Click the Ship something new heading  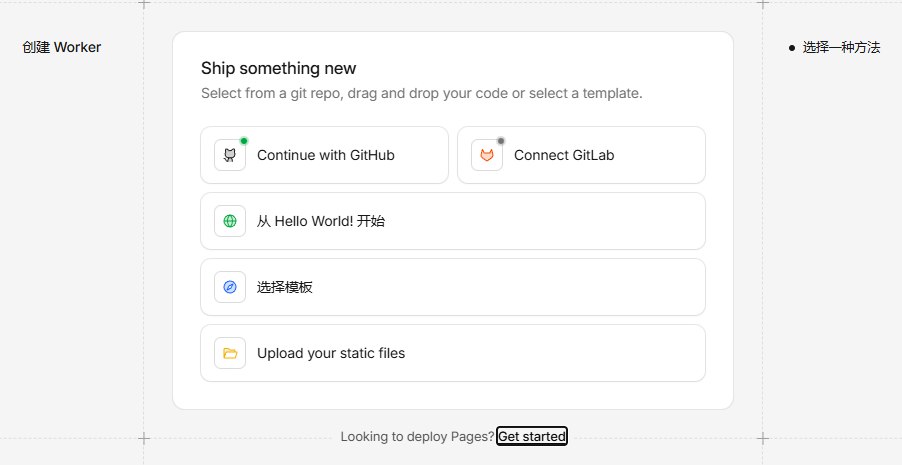point(278,68)
